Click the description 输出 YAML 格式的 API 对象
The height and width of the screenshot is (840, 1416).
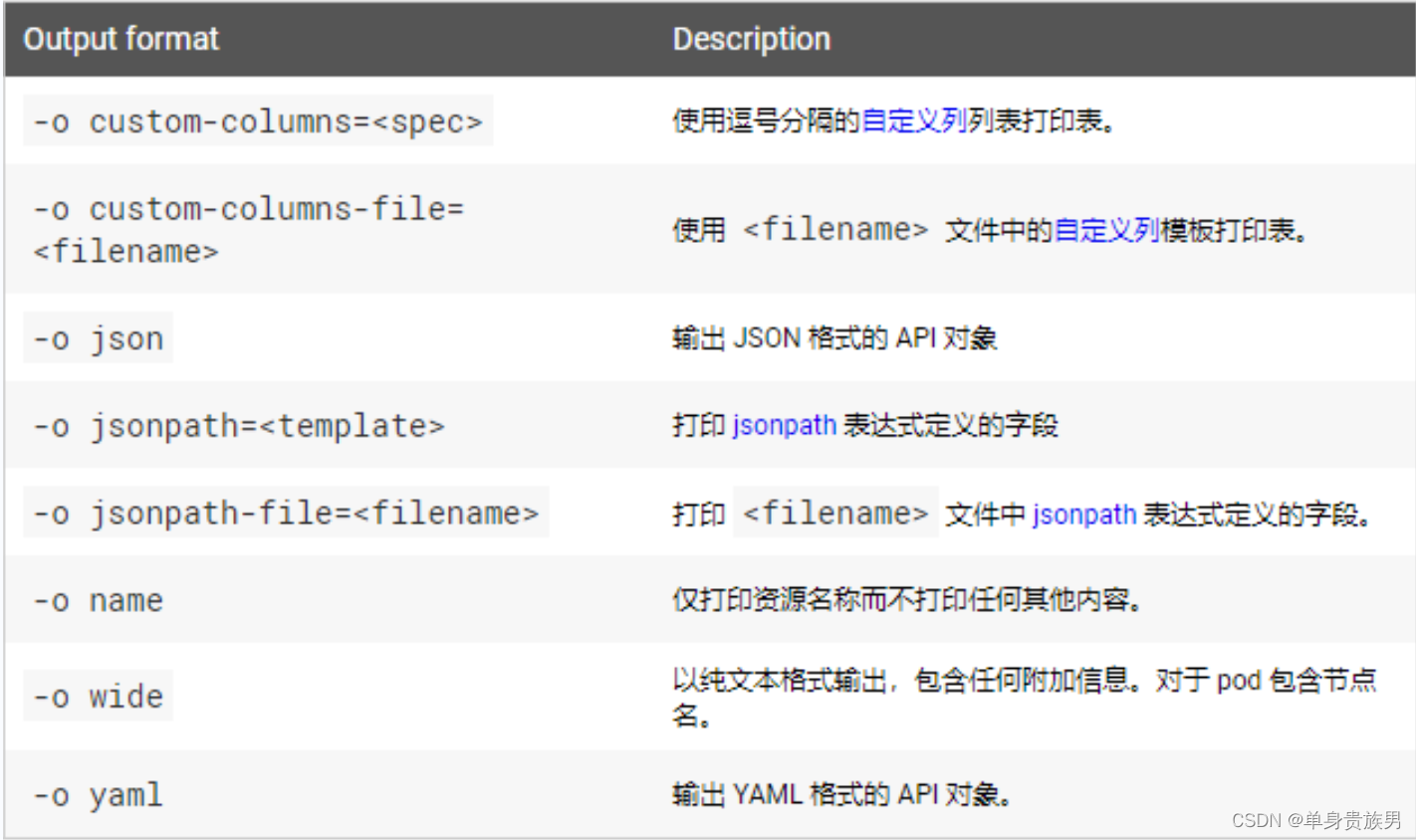[x=842, y=795]
